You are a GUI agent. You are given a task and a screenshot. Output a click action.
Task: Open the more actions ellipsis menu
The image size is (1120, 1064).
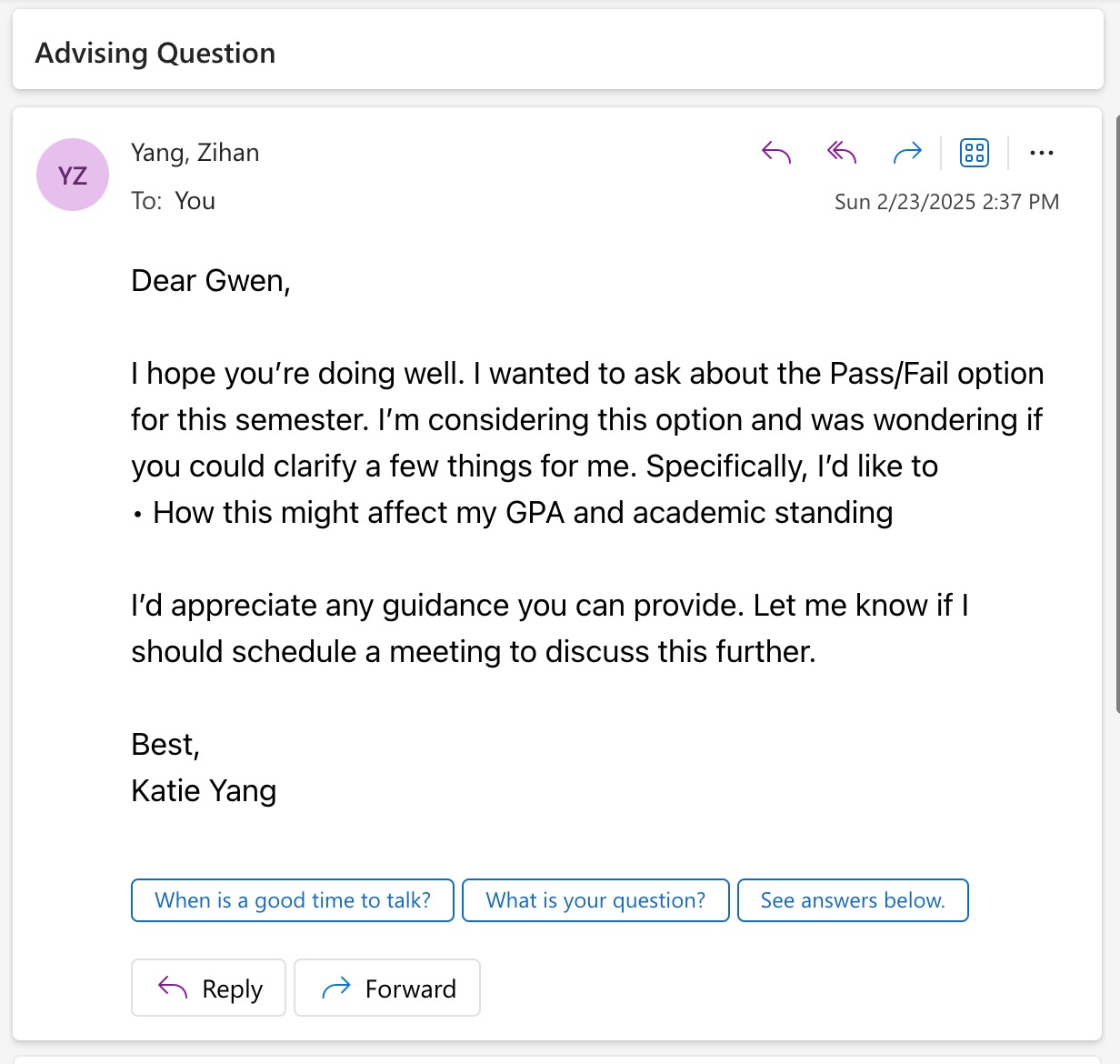tap(1042, 153)
